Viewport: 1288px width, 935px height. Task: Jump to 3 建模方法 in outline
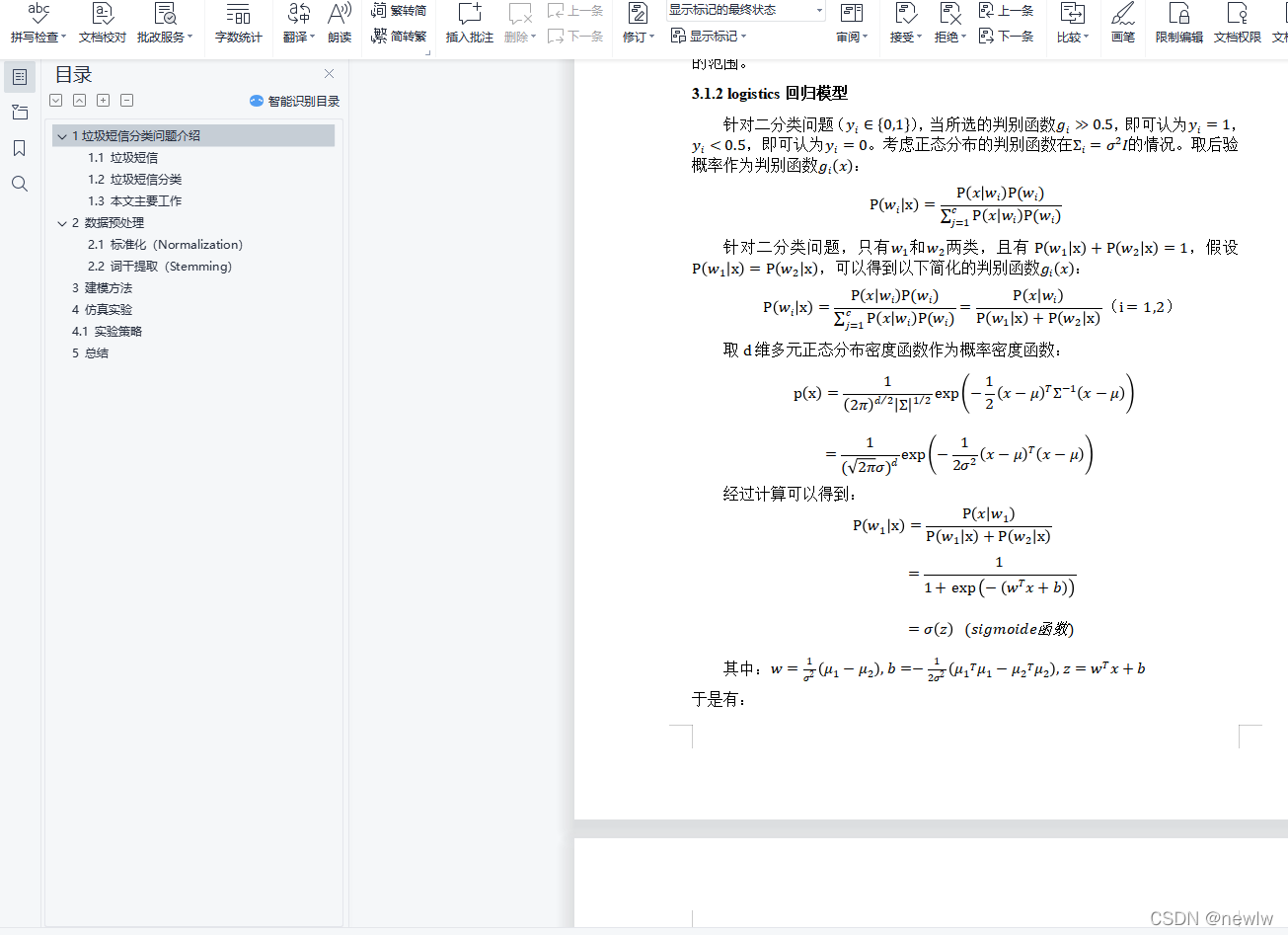[x=102, y=288]
